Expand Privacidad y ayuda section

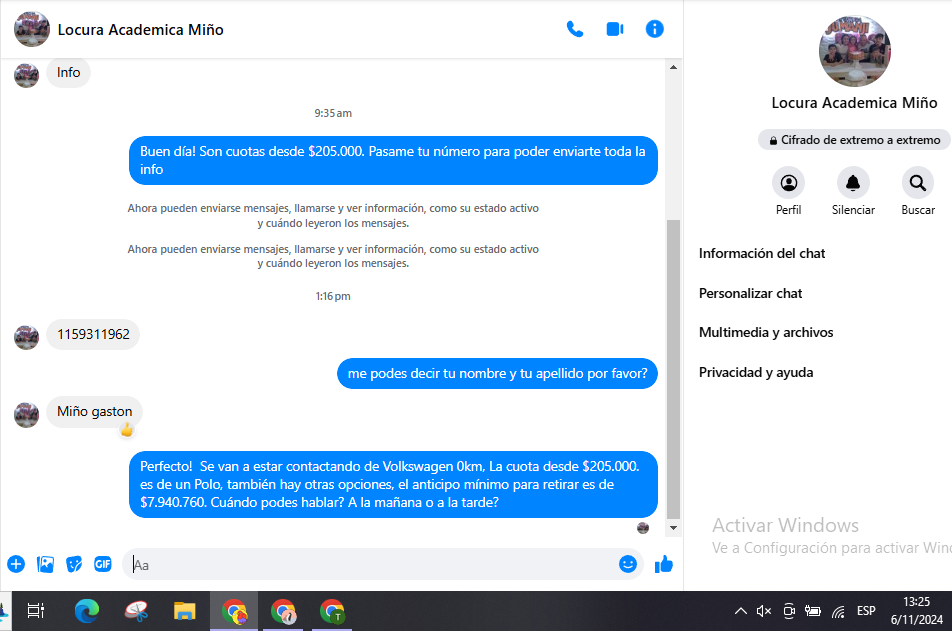(756, 373)
